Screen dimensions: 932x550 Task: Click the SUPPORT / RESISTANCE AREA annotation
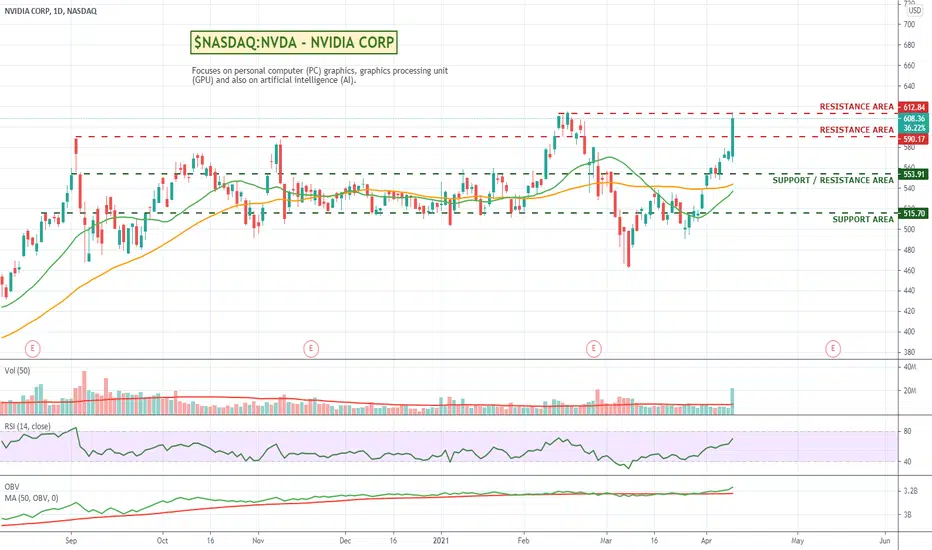point(833,180)
